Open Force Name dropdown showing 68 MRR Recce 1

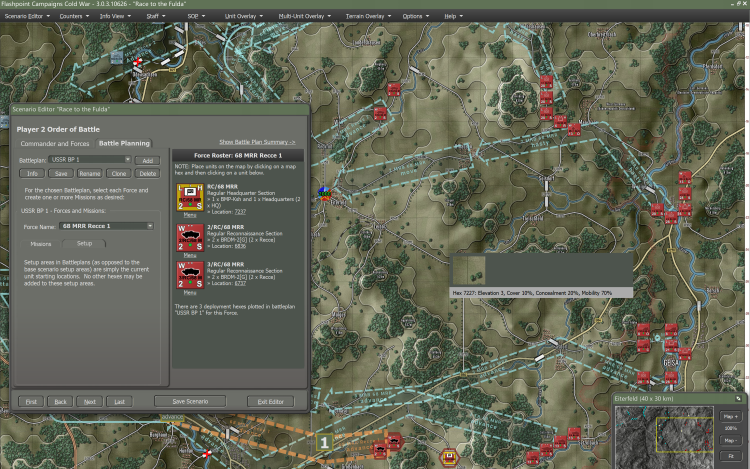coord(106,226)
